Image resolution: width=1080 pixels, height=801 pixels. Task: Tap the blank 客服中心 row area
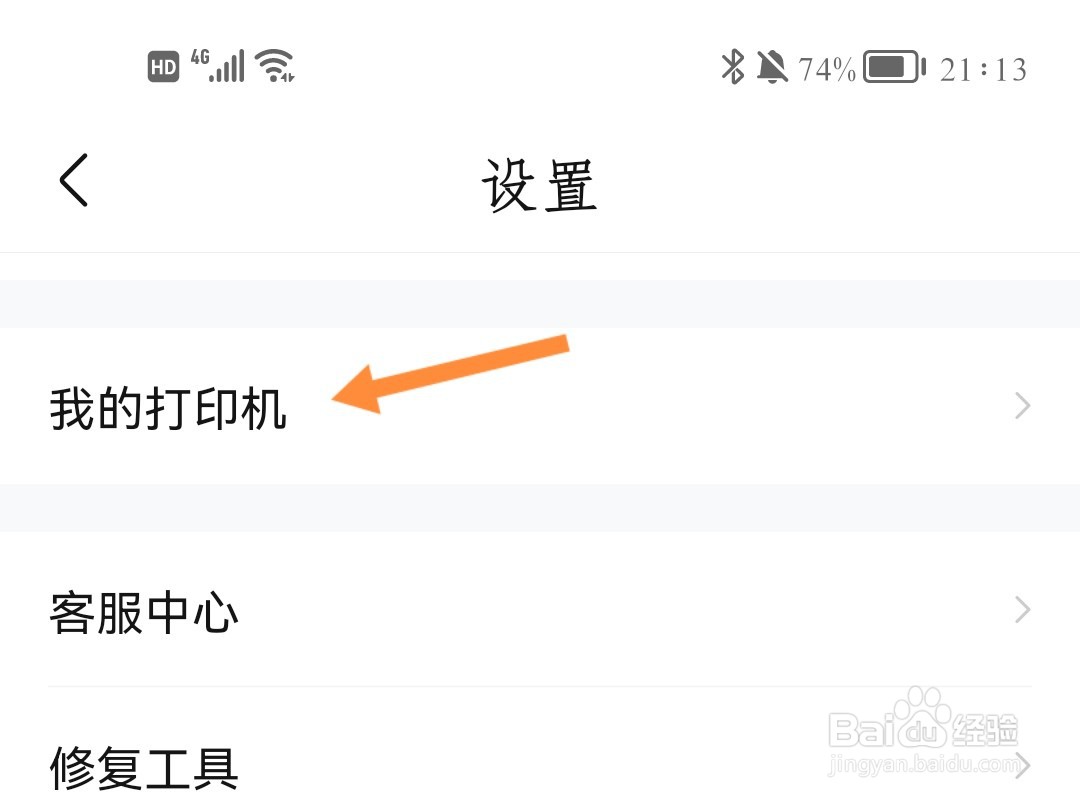(620, 610)
